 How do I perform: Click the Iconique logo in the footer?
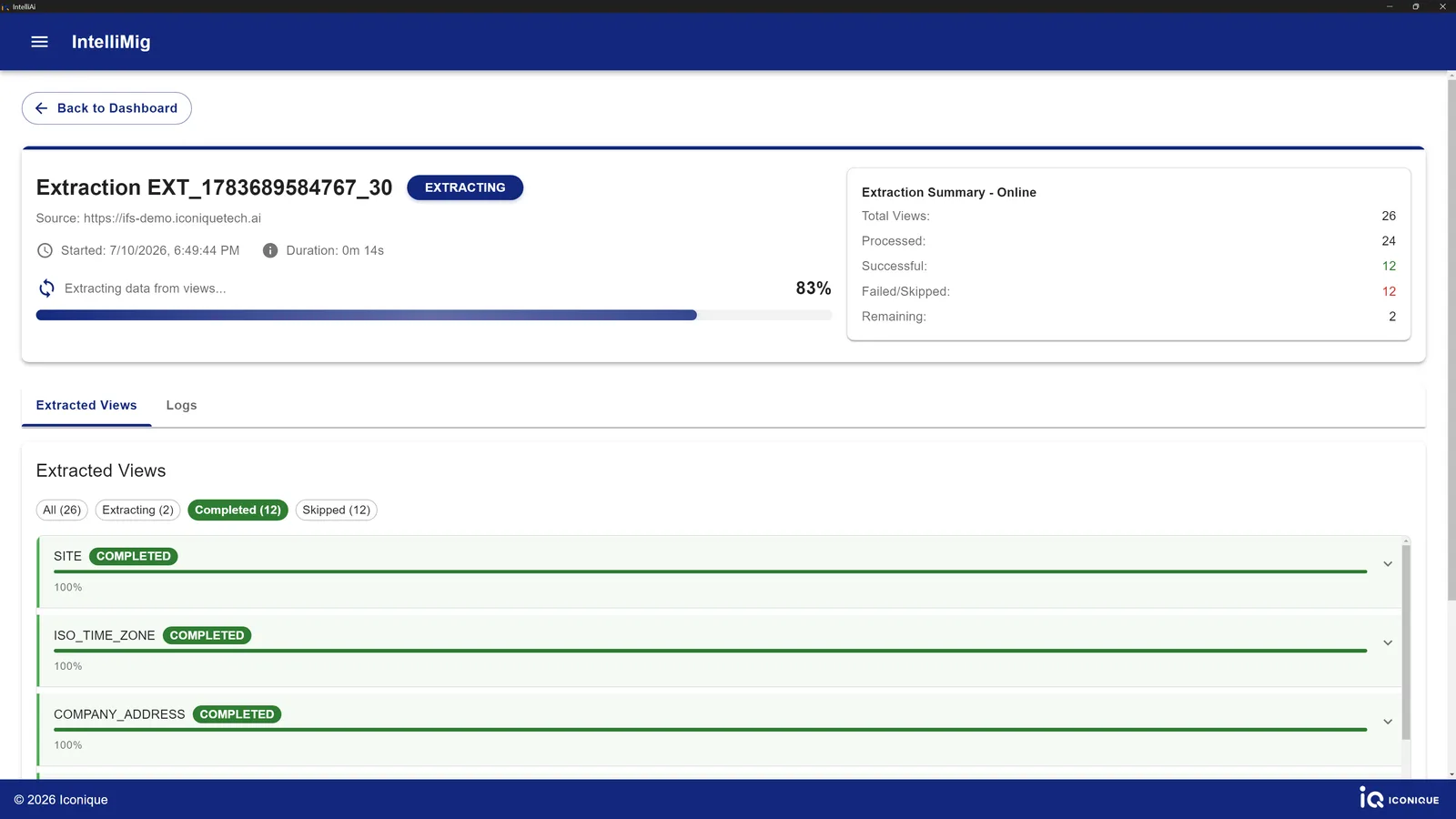[x=1400, y=798]
